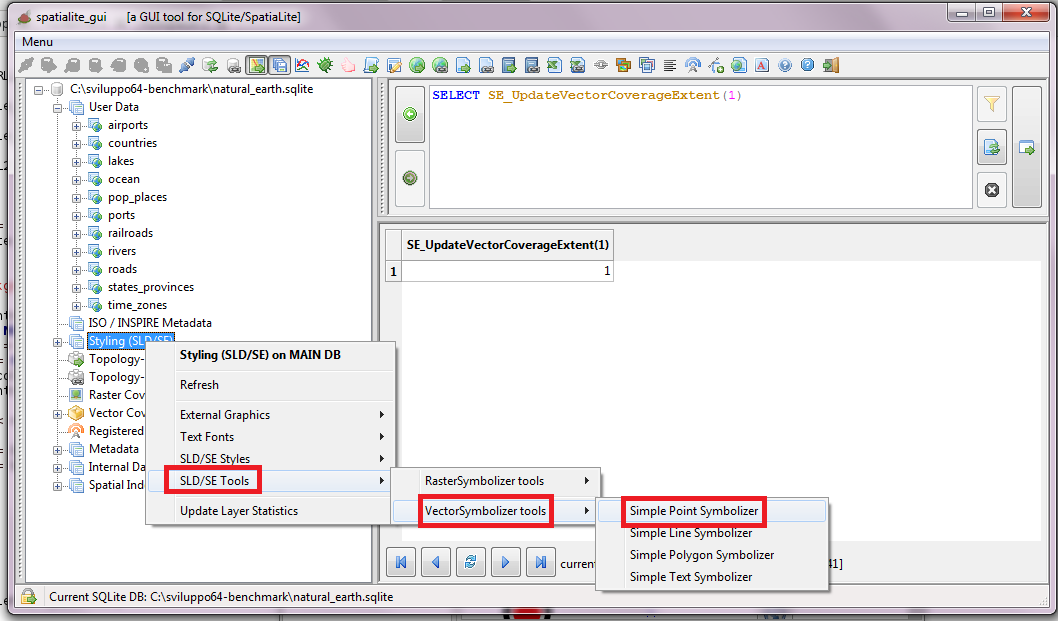Screen dimensions: 1058x621
Task: Click the SE_UpdateVectorCoverageExtent(1) column header
Action: 507,245
